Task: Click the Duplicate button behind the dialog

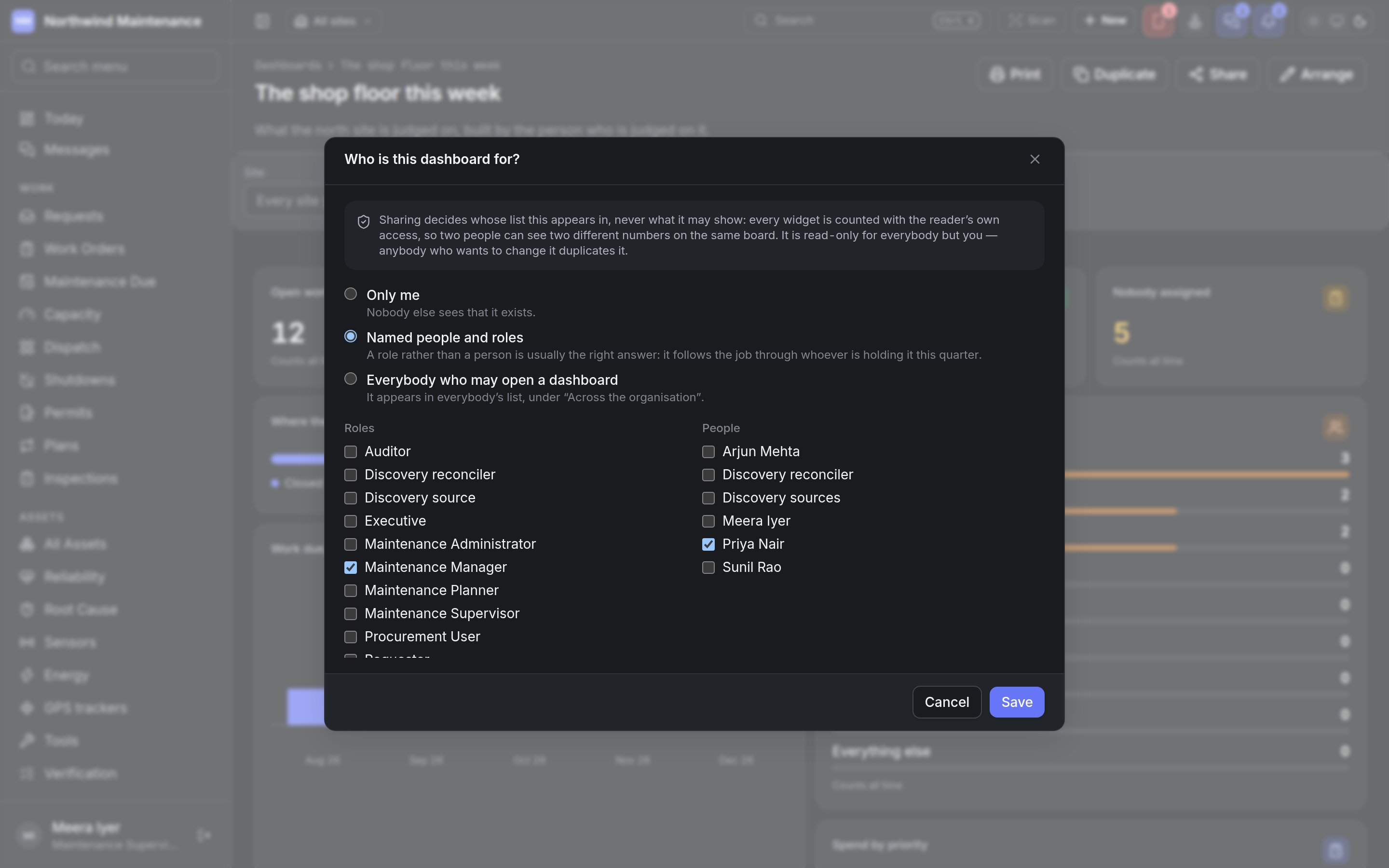Action: coord(1114,74)
